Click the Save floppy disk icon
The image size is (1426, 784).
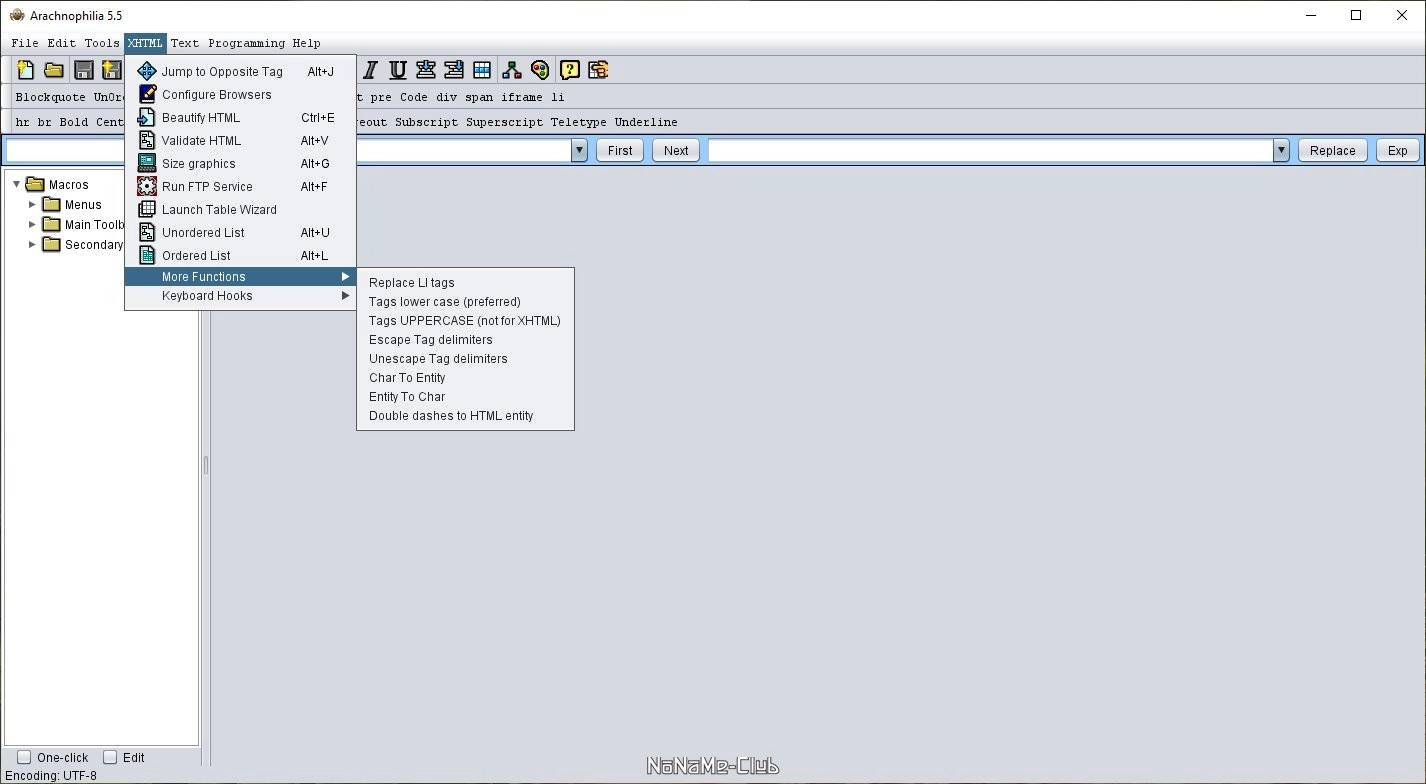[83, 70]
